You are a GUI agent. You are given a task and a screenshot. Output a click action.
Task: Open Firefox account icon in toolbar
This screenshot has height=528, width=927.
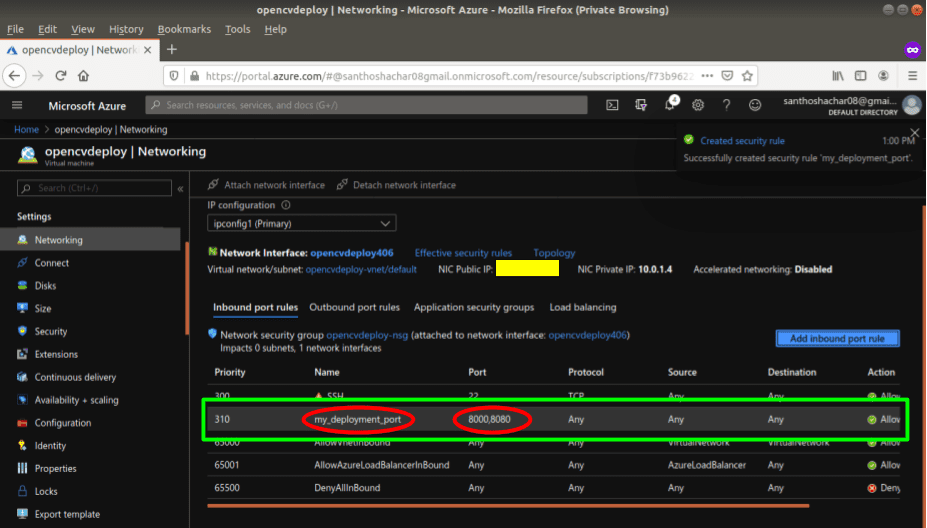coord(883,76)
